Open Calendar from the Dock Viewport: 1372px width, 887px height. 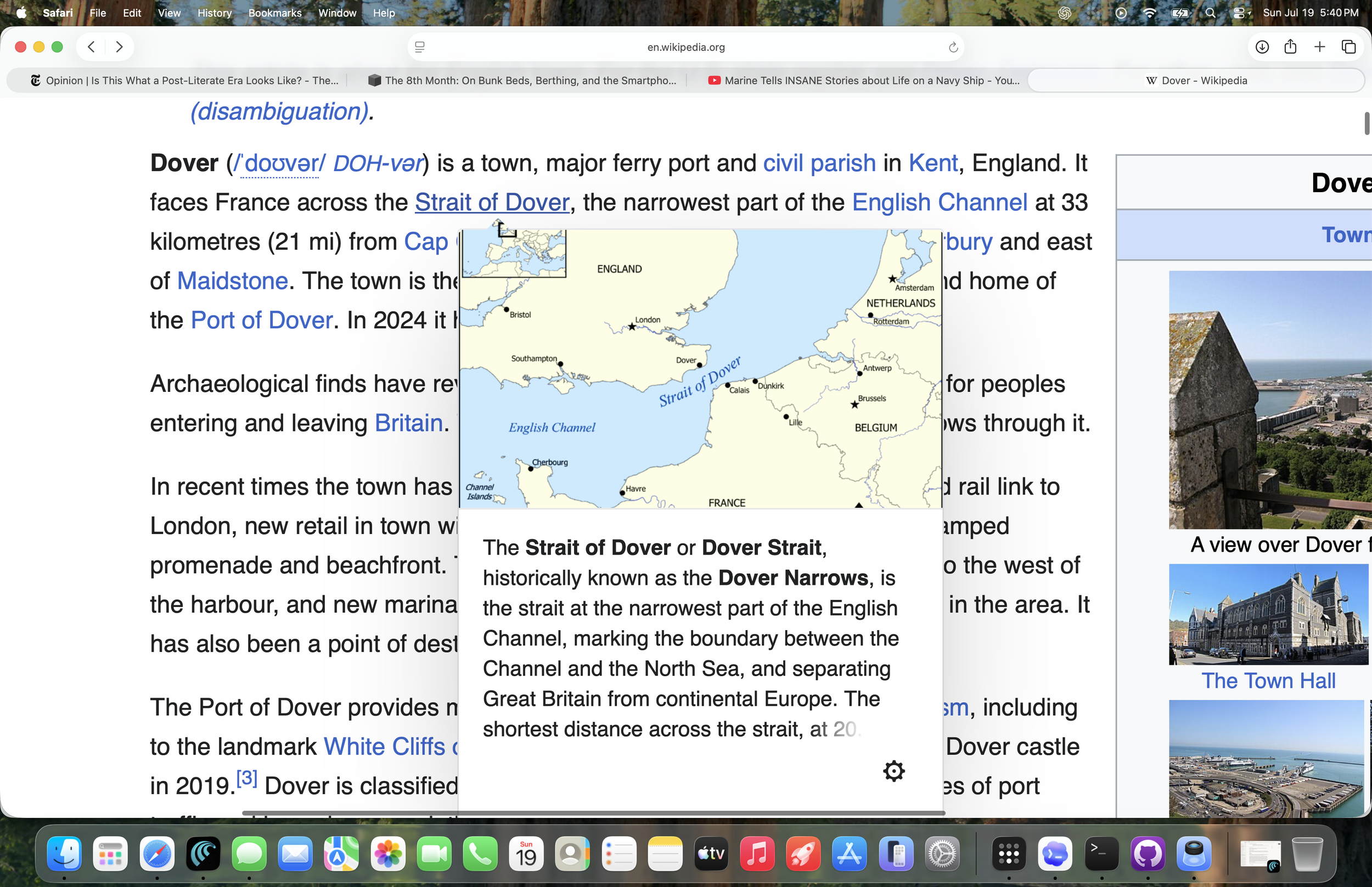(526, 854)
